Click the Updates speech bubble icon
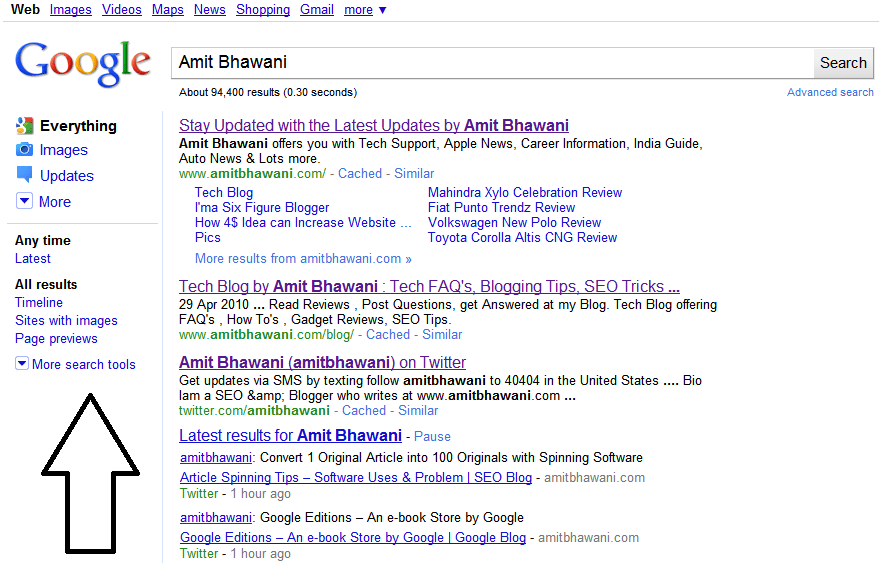Viewport: 879px width, 563px height. point(25,175)
